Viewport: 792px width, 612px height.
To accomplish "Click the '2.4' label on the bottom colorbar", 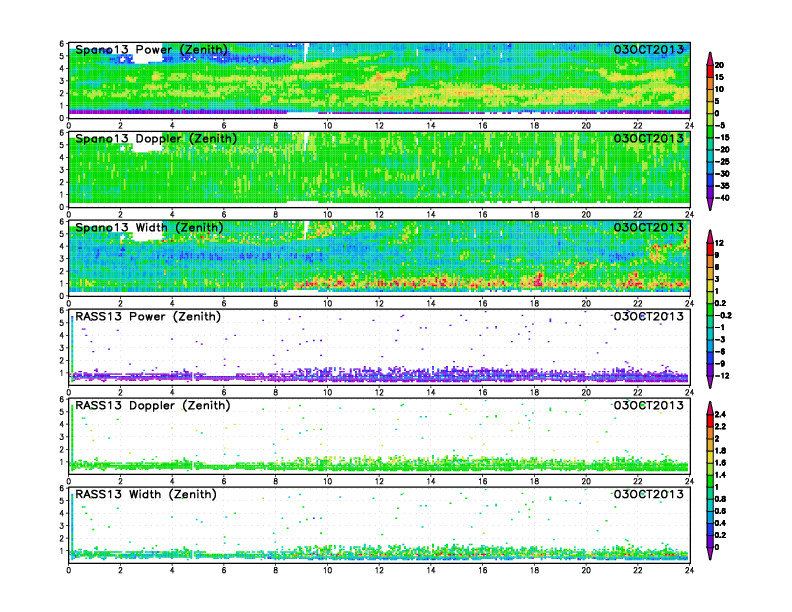I will [720, 415].
